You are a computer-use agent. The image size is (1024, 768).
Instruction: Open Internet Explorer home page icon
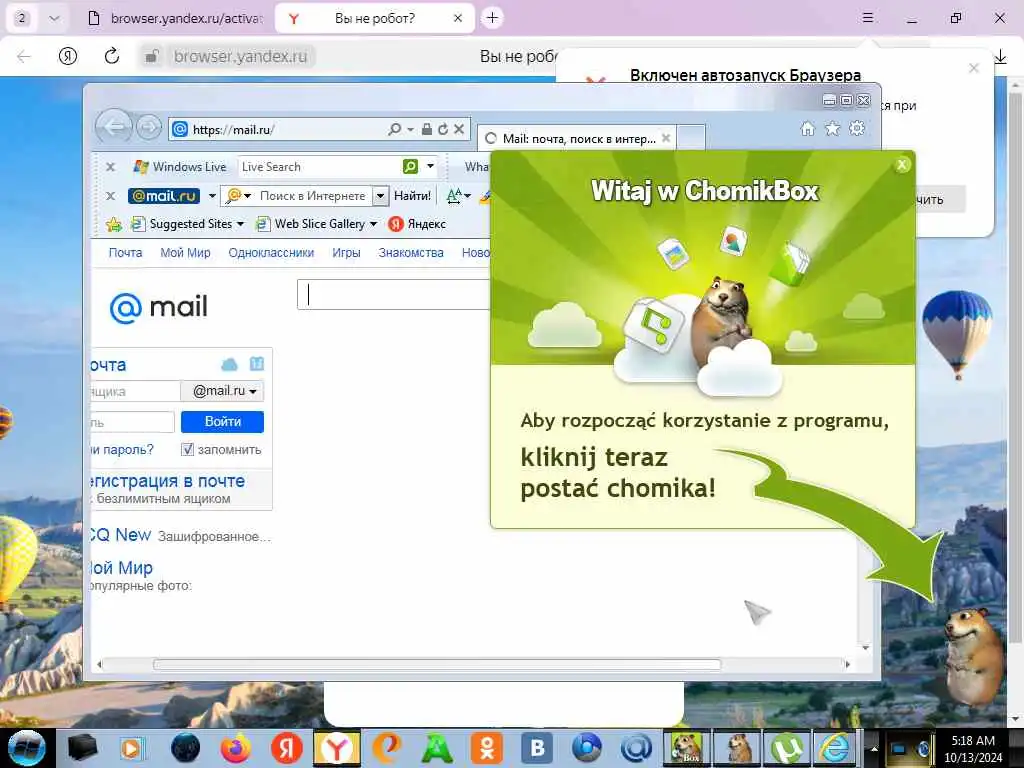808,129
